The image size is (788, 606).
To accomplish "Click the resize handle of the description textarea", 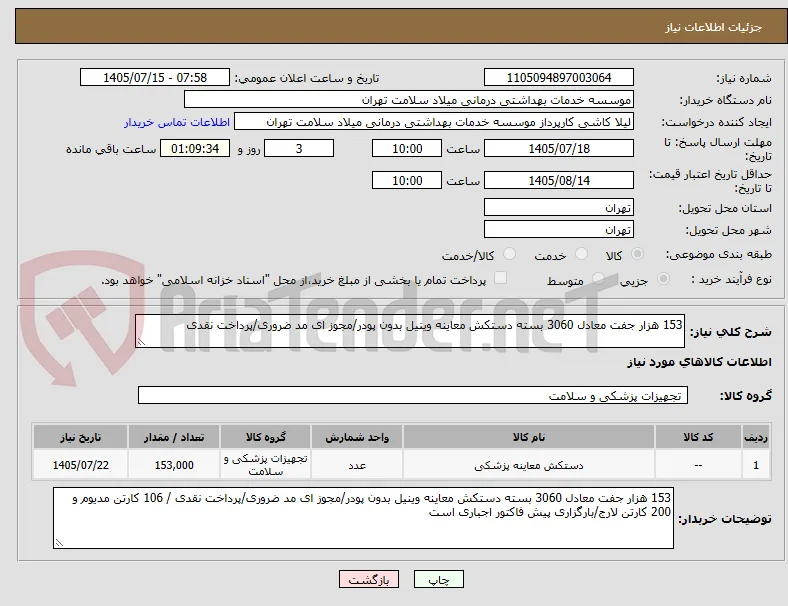I will click(141, 342).
